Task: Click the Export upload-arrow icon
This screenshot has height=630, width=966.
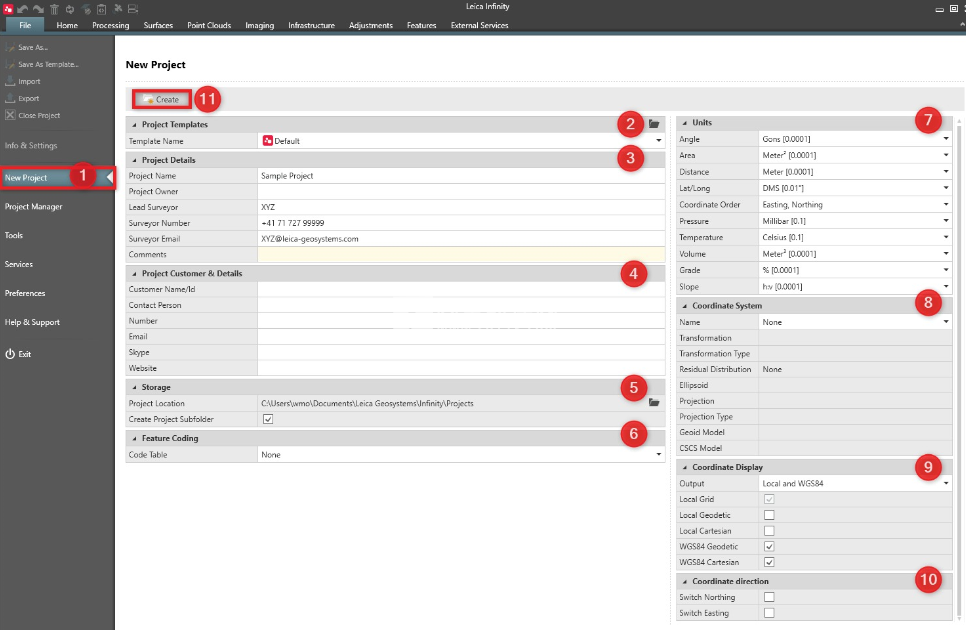Action: click(x=10, y=98)
